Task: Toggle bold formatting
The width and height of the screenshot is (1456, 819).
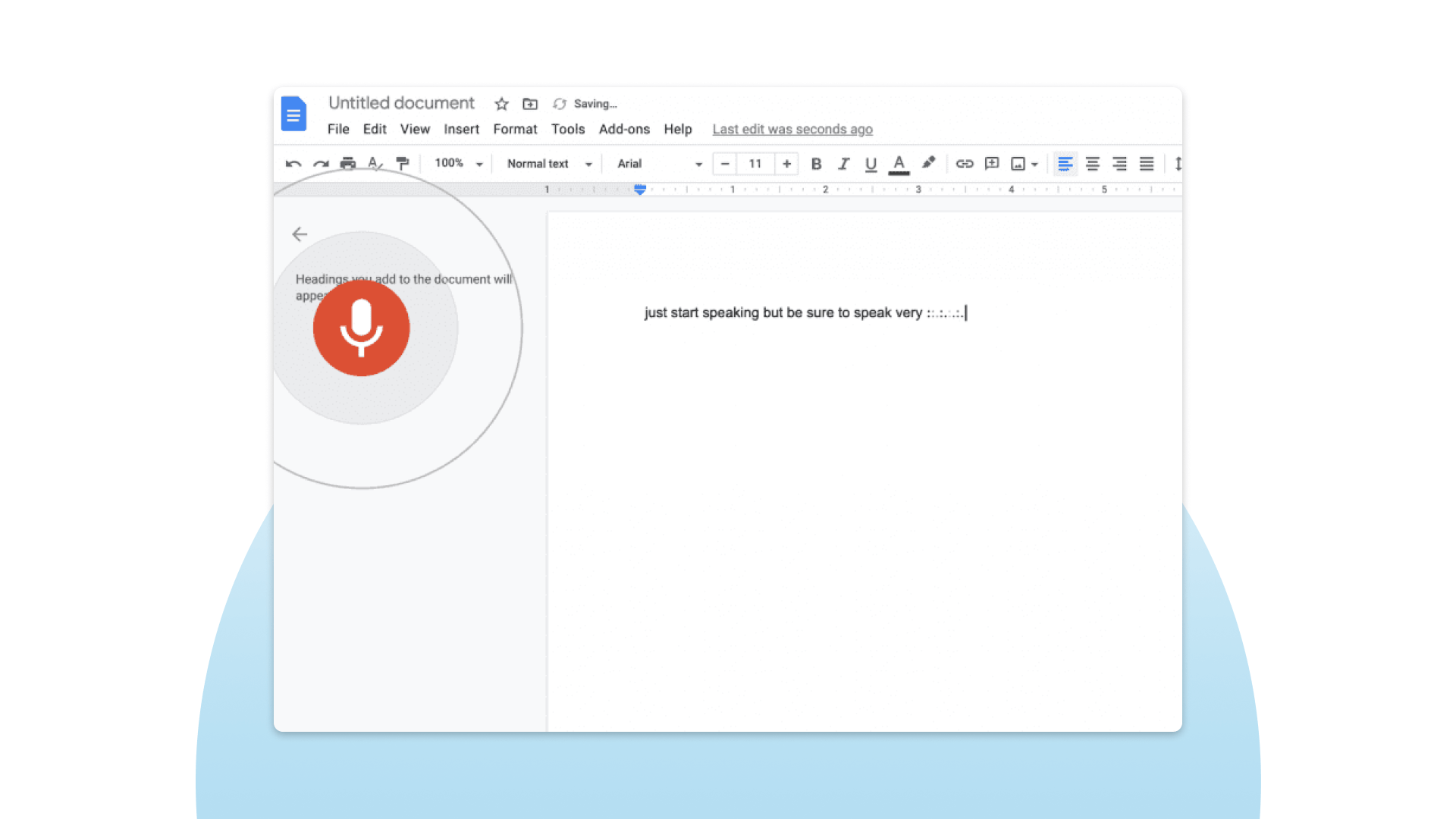Action: click(x=816, y=164)
